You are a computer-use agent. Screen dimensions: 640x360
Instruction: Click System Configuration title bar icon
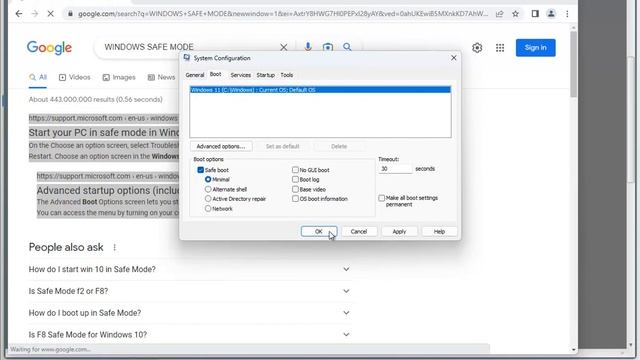coord(187,58)
